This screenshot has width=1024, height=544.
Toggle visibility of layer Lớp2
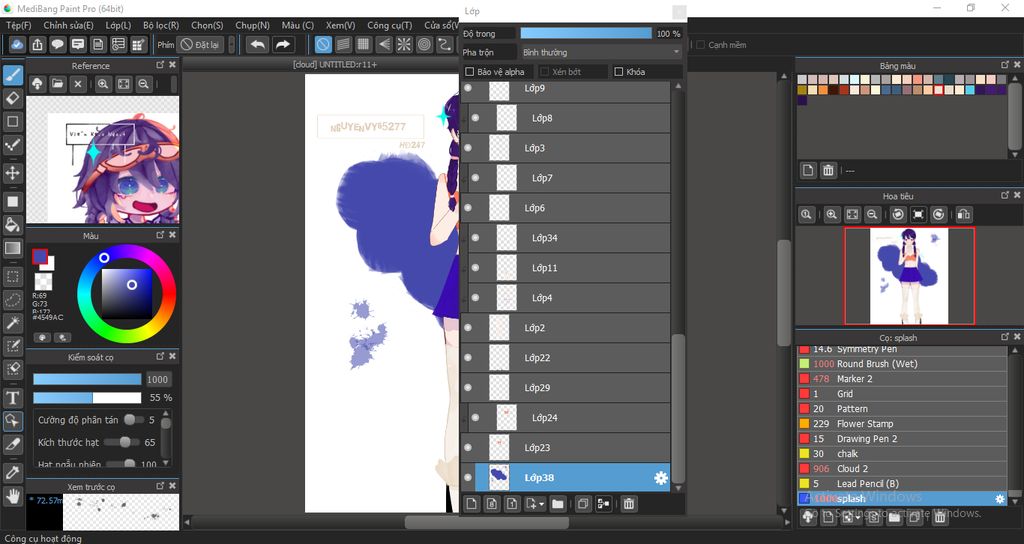[x=468, y=328]
